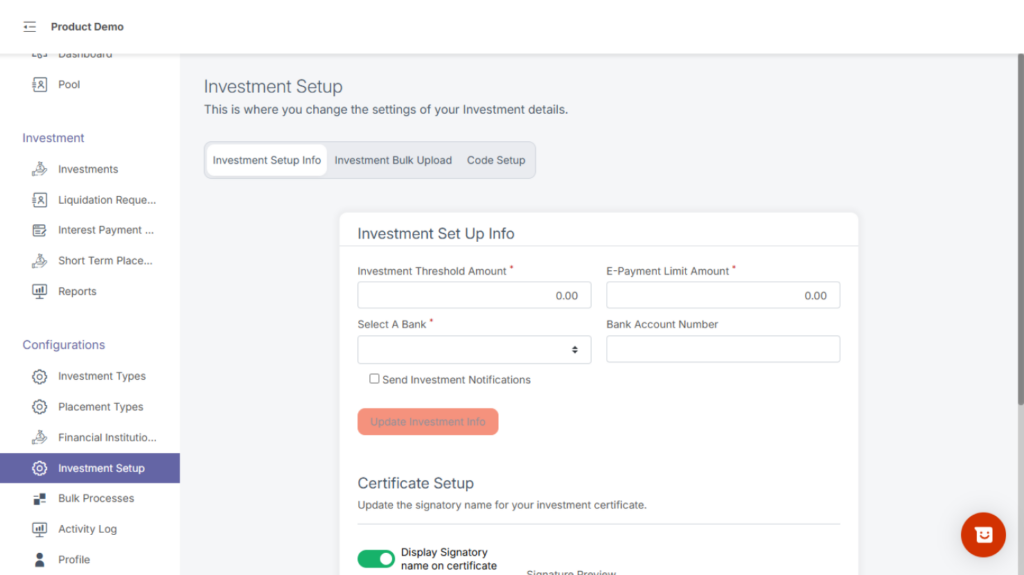
Task: Click the Bulk Processes sidebar icon
Action: coord(40,499)
